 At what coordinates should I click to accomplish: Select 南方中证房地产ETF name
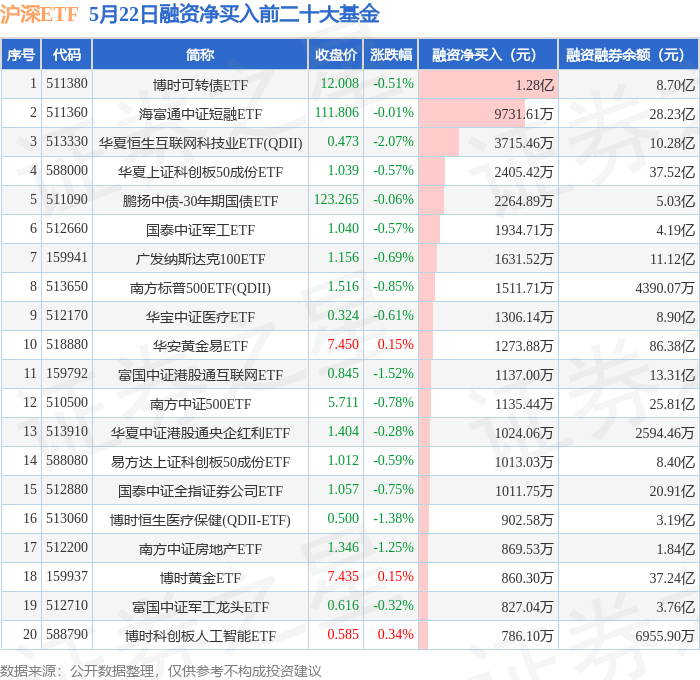click(200, 549)
